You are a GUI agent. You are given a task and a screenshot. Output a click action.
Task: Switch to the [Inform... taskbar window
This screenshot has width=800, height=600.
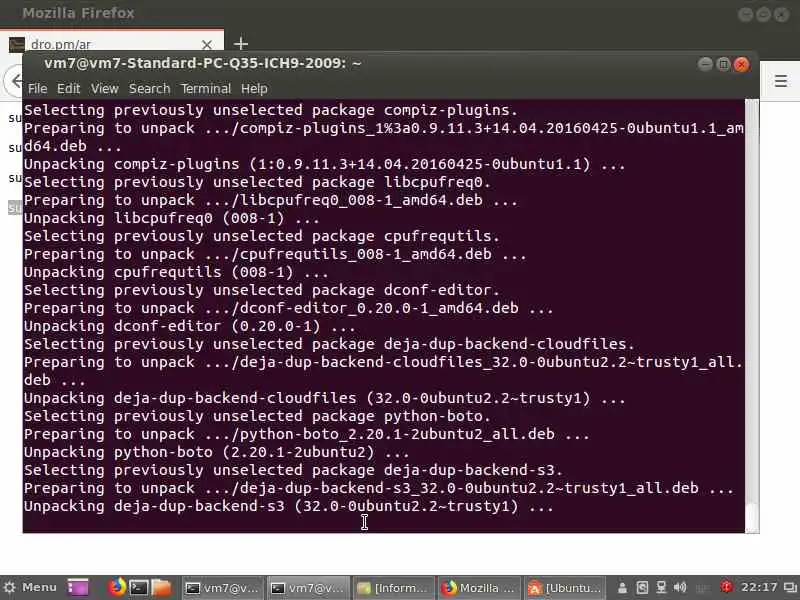[x=393, y=588]
